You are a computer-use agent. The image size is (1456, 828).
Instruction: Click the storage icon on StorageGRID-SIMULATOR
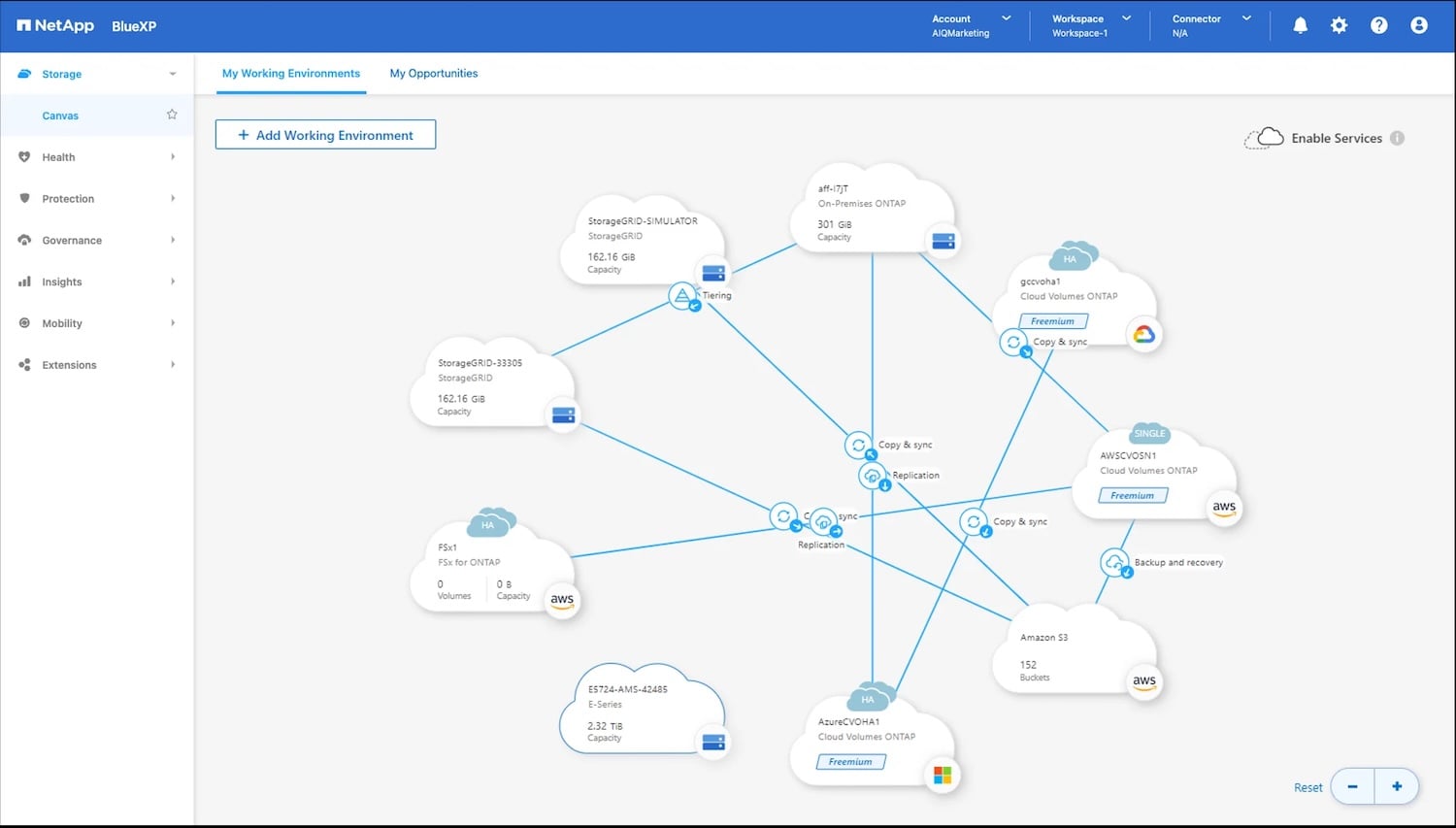tap(713, 274)
